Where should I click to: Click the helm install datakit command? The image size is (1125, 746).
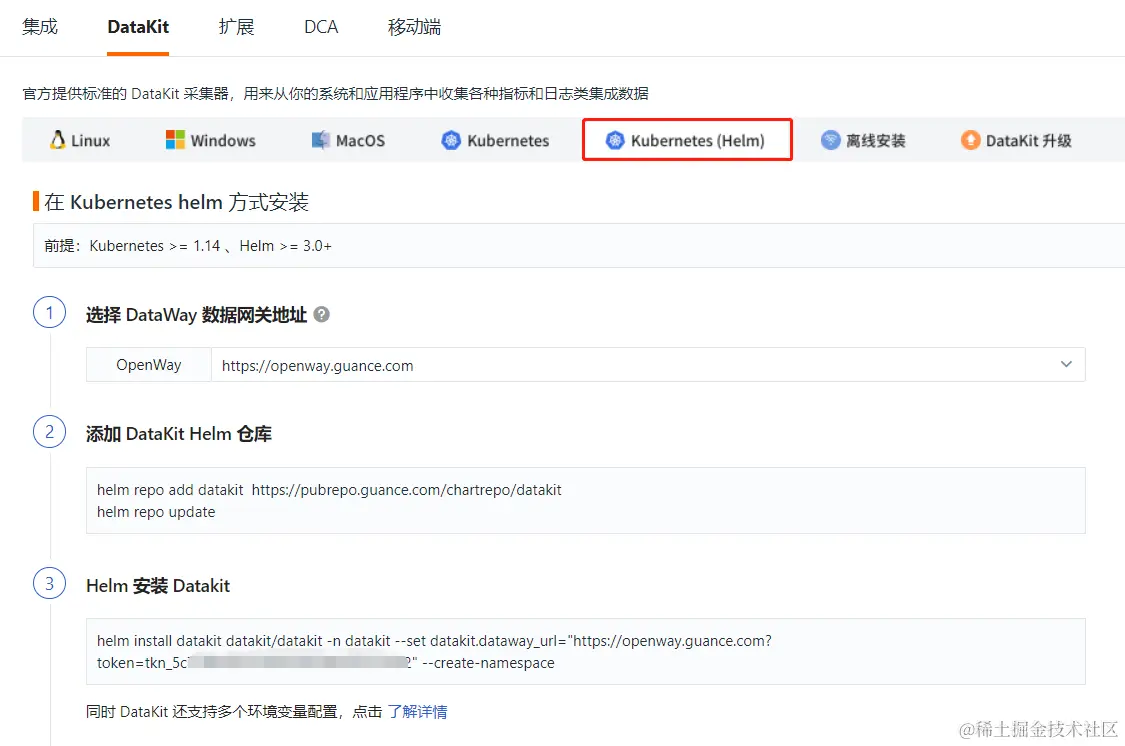point(434,641)
